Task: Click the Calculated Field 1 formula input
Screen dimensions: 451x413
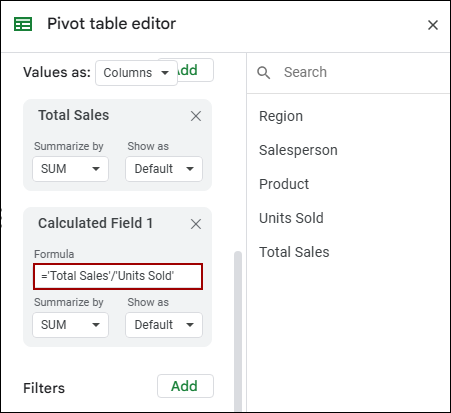Action: coord(118,276)
